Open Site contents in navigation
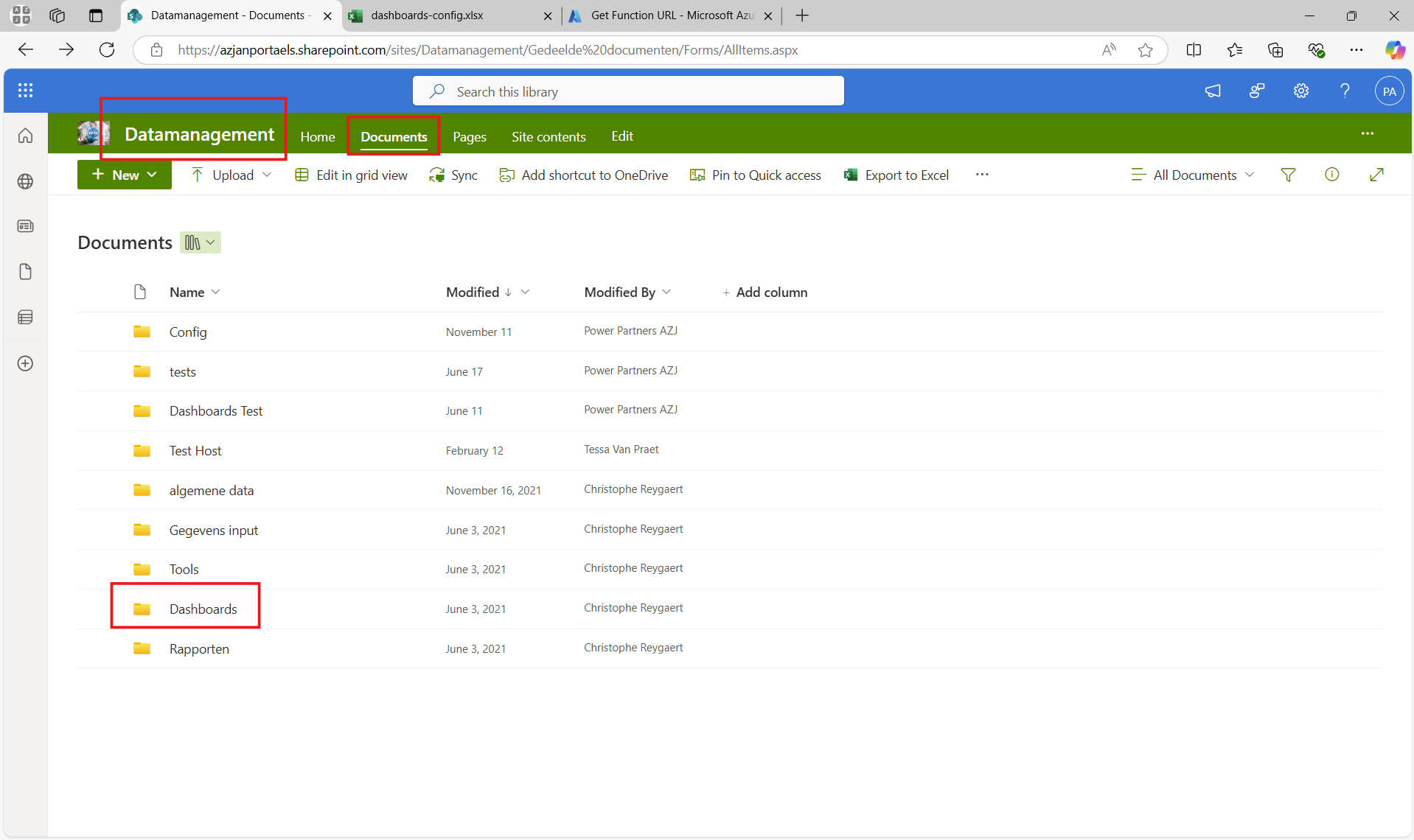Screen dimensions: 1414x840 point(548,137)
